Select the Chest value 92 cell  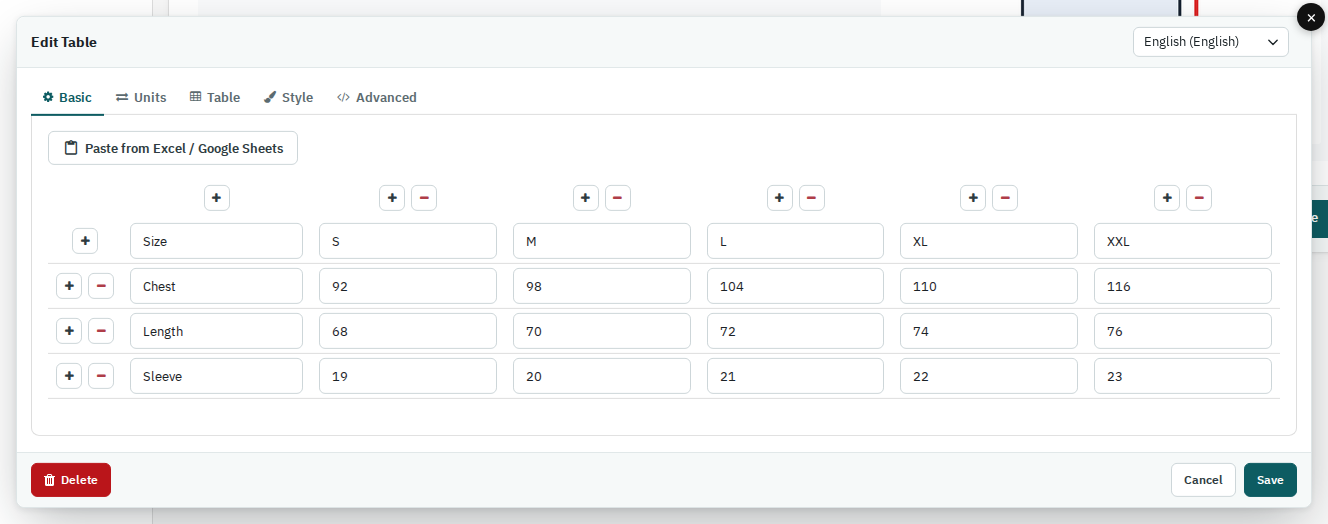(x=408, y=286)
